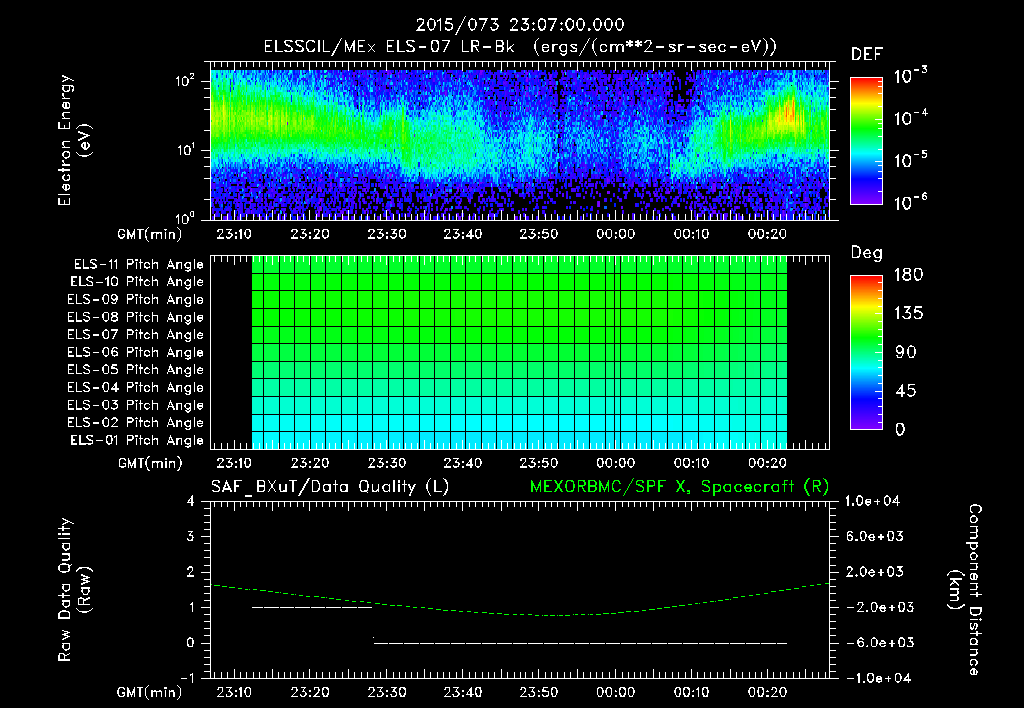This screenshot has height=708, width=1024.
Task: Click the plot title timestamp 2015/073 23:07:00.000
Action: [520, 25]
